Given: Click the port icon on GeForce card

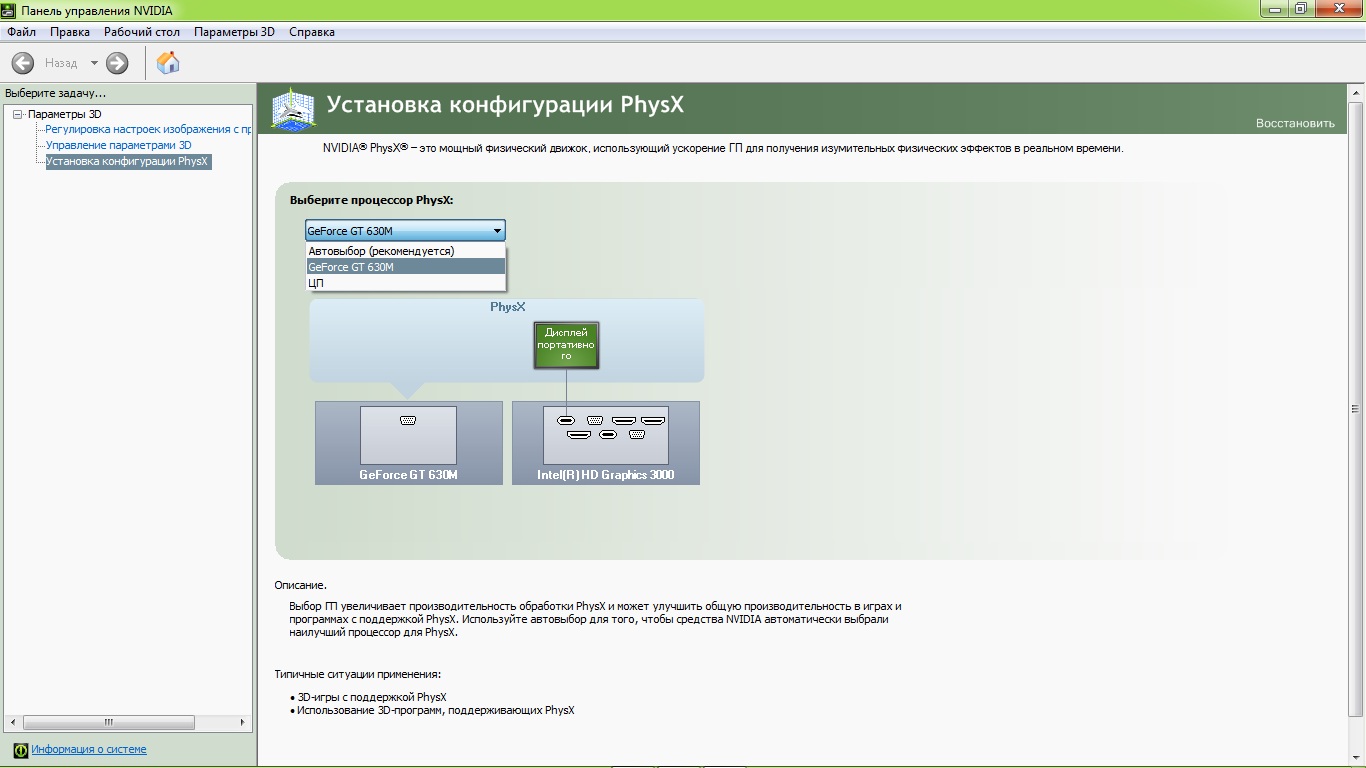Looking at the screenshot, I should pyautogui.click(x=408, y=420).
